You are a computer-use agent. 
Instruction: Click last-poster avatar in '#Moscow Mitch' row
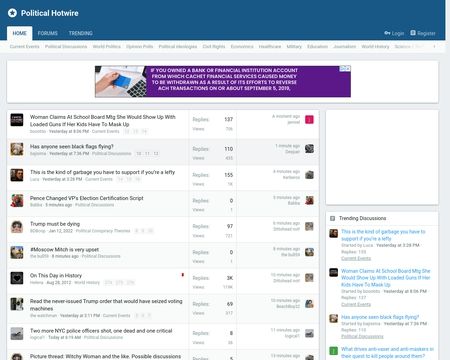309,252
